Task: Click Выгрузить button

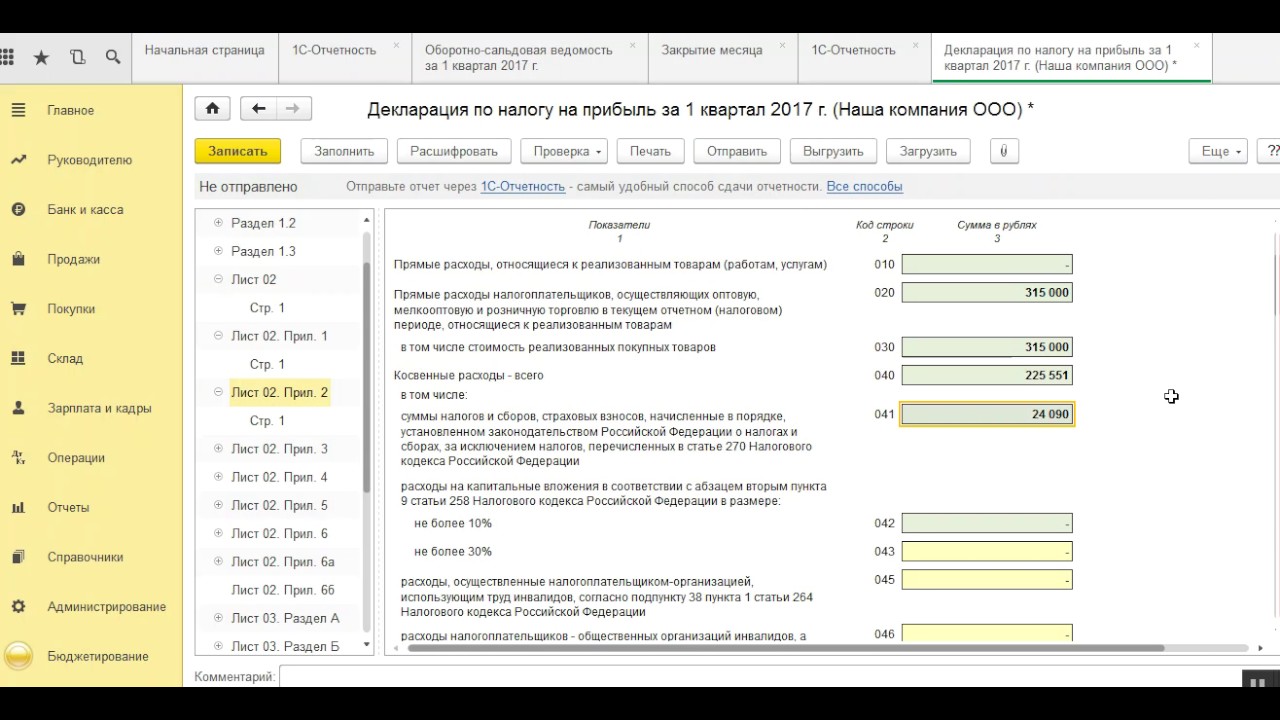Action: point(833,151)
